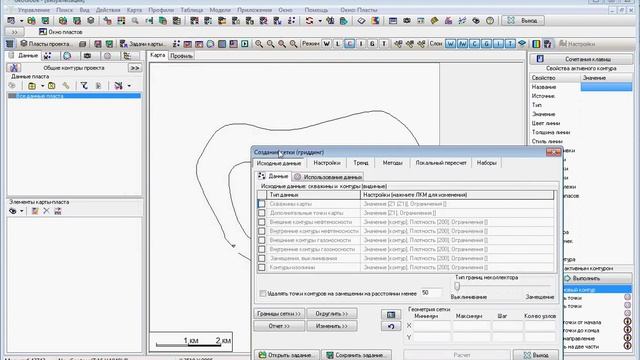Switch to Локальный пересчет tab
This screenshot has width=640, height=360.
coord(441,163)
